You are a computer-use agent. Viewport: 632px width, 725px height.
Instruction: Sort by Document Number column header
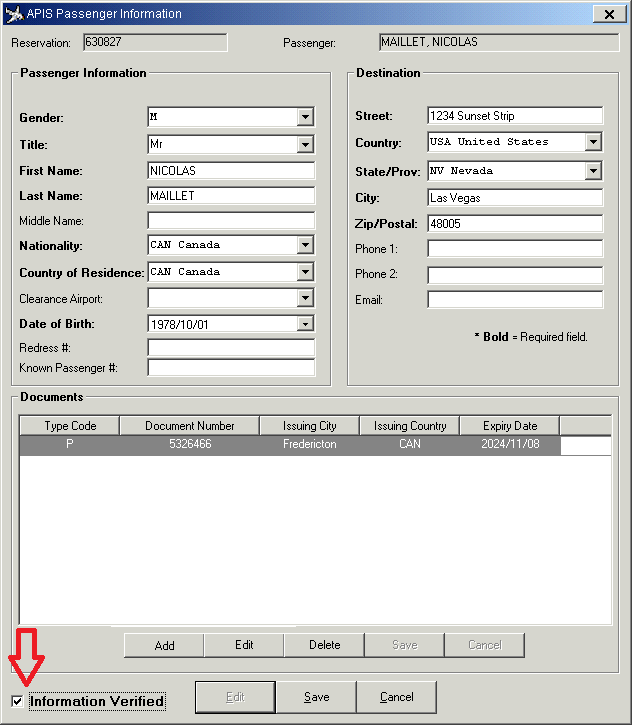(190, 426)
